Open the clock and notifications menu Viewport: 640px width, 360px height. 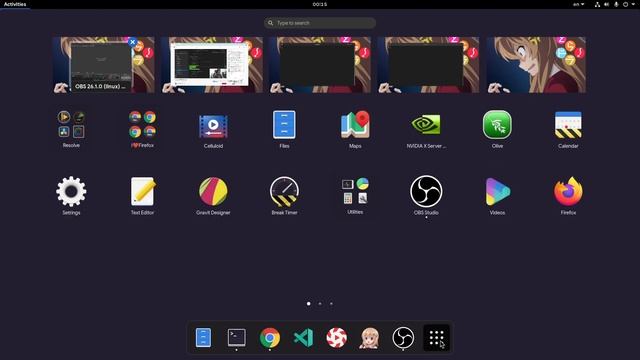(320, 4)
